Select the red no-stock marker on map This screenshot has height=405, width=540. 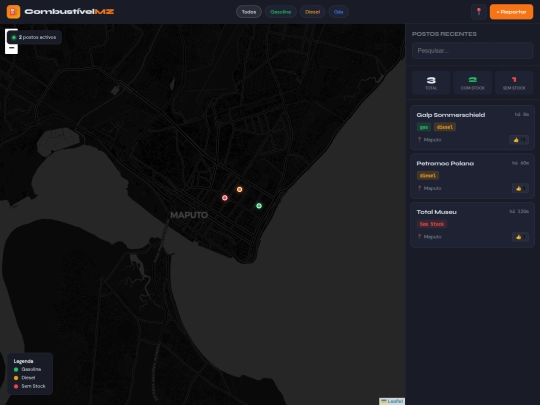225,198
